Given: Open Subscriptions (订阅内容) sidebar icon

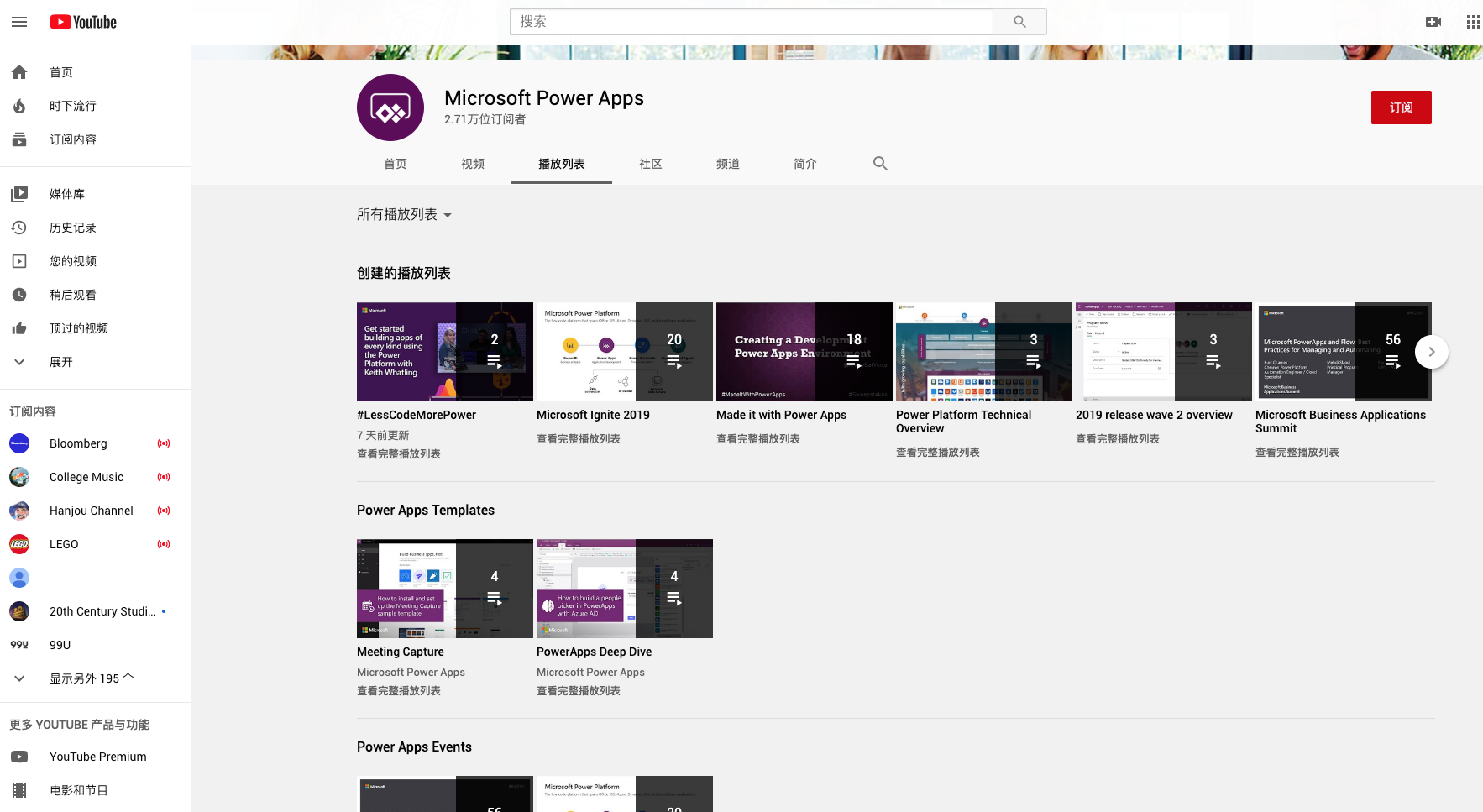Looking at the screenshot, I should click(19, 139).
